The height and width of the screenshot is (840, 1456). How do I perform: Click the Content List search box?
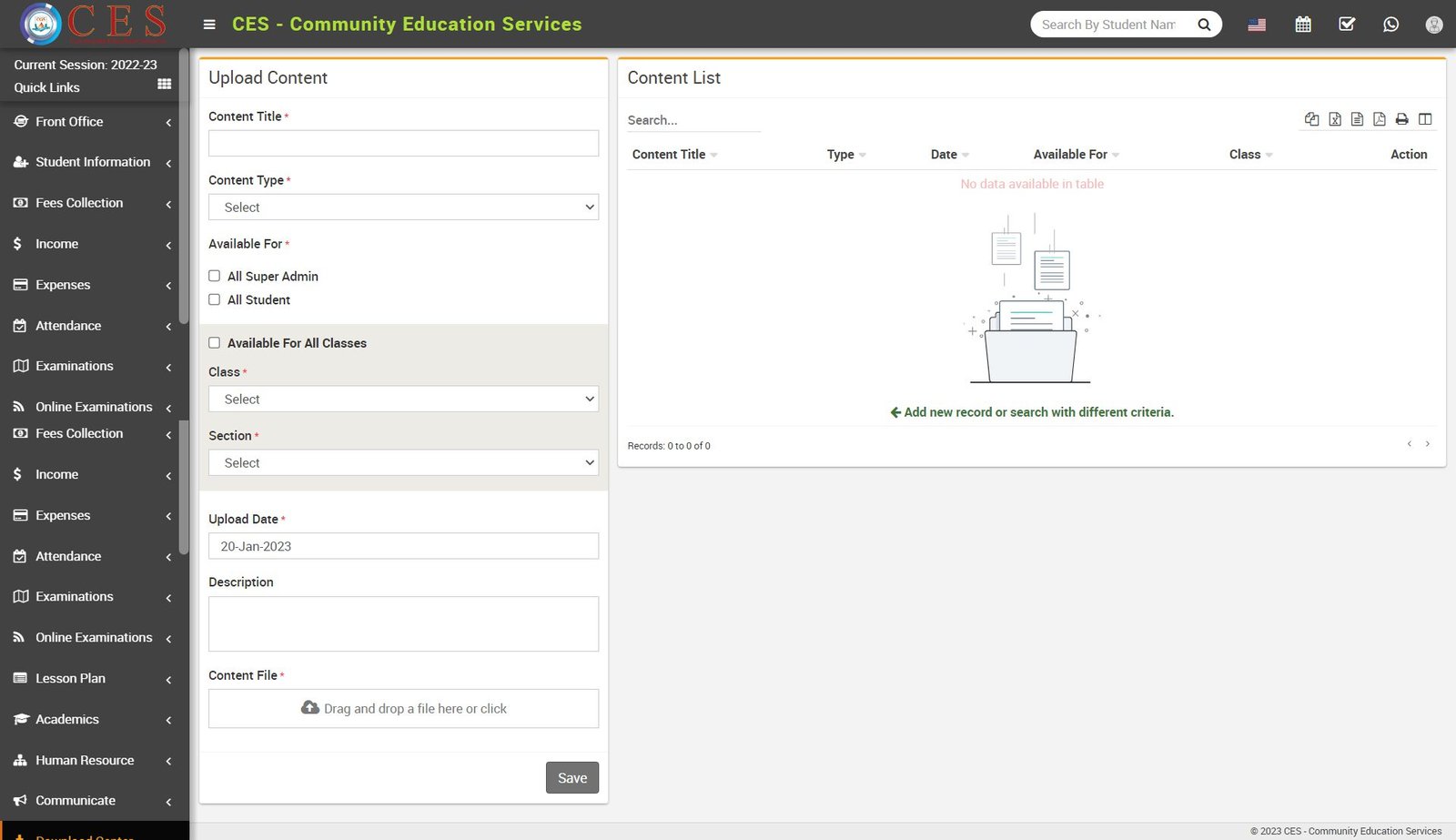click(693, 120)
